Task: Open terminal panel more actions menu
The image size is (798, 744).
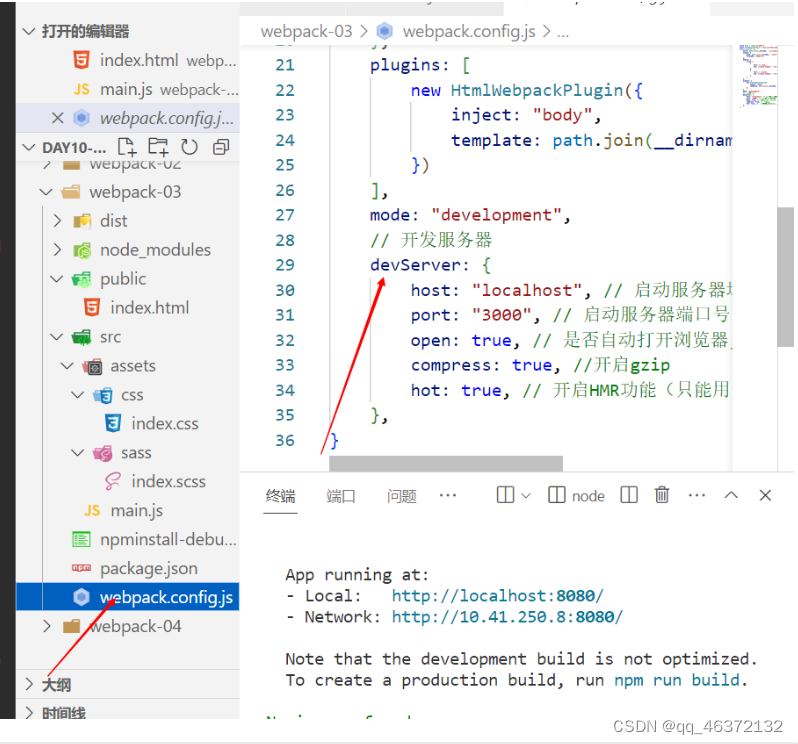Action: pyautogui.click(x=697, y=495)
